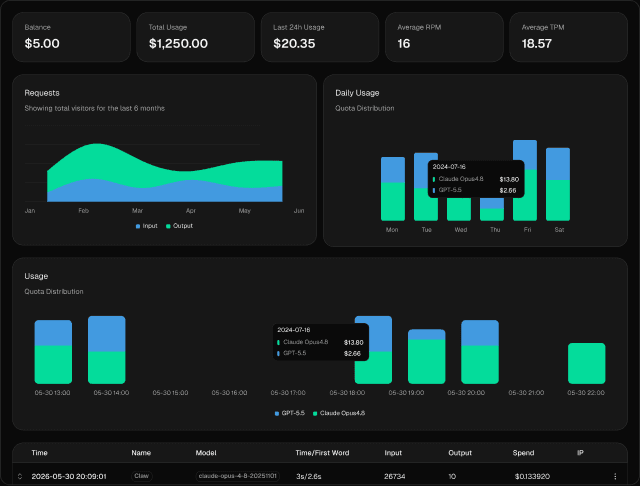Toggle Claude Opus4.8 in Usage chart legend
640x486 pixels.
coord(339,413)
